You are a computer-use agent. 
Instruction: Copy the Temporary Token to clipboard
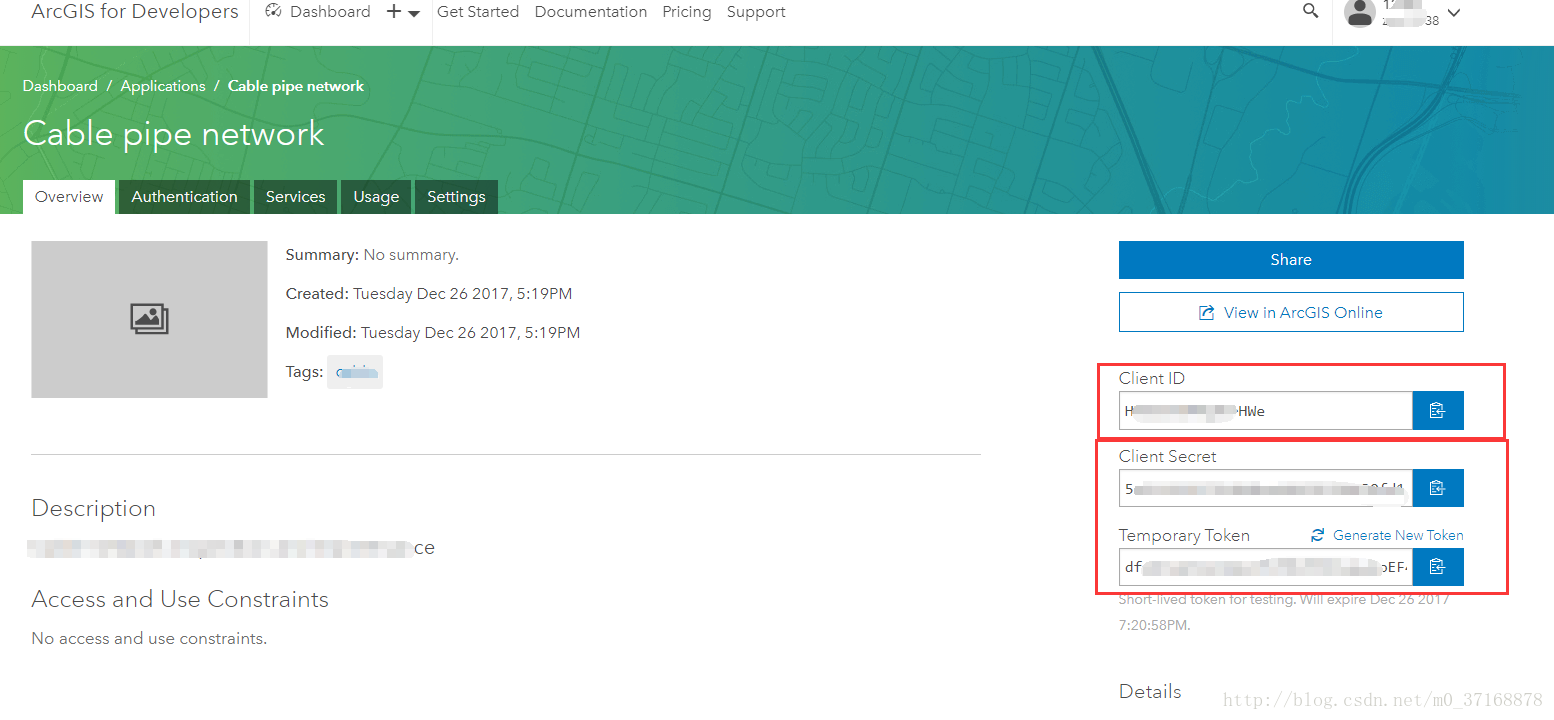(x=1438, y=567)
